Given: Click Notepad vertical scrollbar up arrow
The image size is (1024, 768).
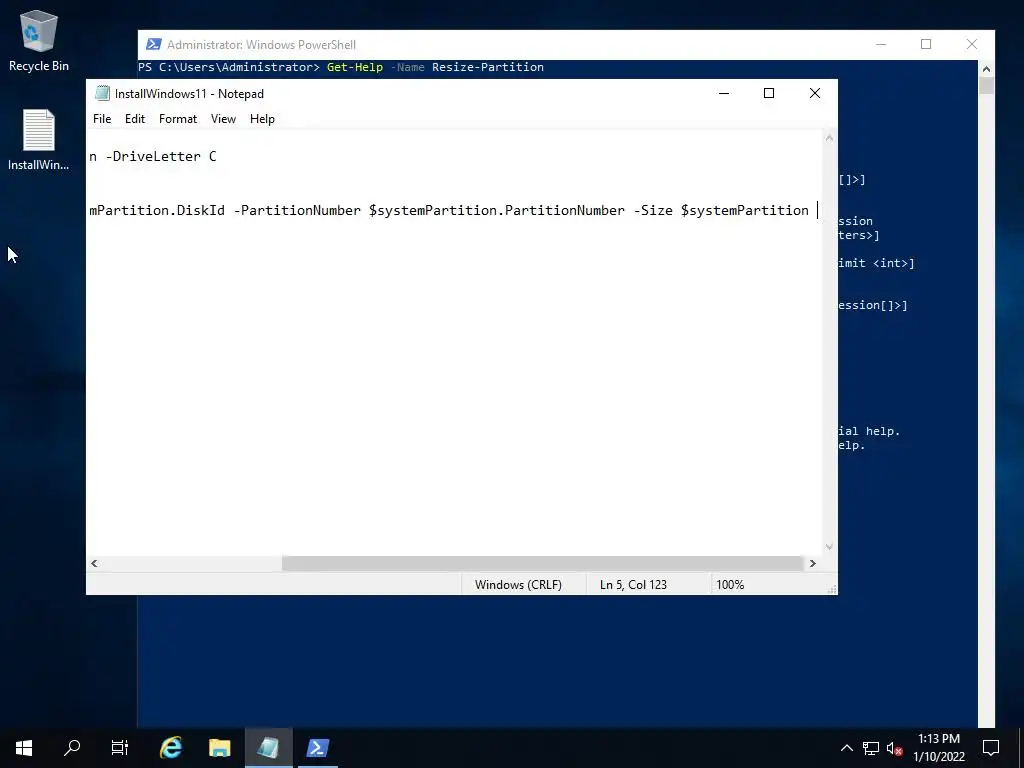Looking at the screenshot, I should point(829,138).
